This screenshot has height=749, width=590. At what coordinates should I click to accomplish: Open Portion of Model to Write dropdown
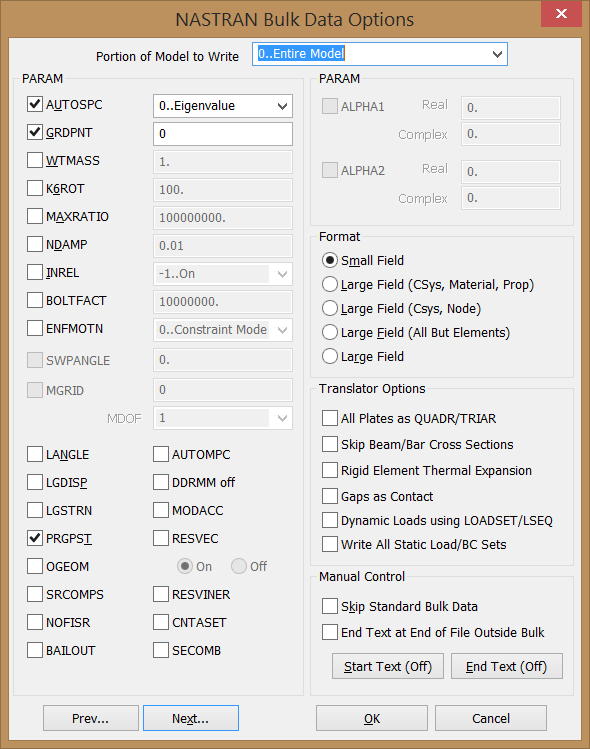[x=379, y=54]
